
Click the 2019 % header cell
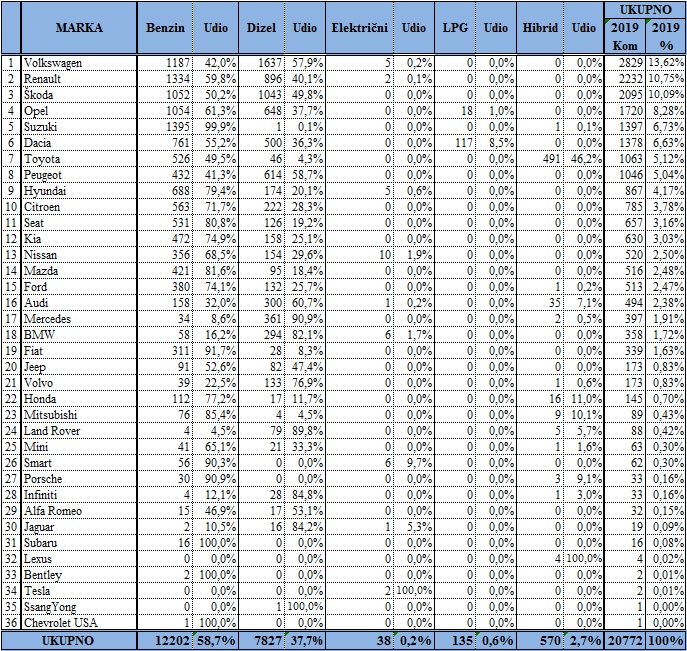[x=667, y=36]
